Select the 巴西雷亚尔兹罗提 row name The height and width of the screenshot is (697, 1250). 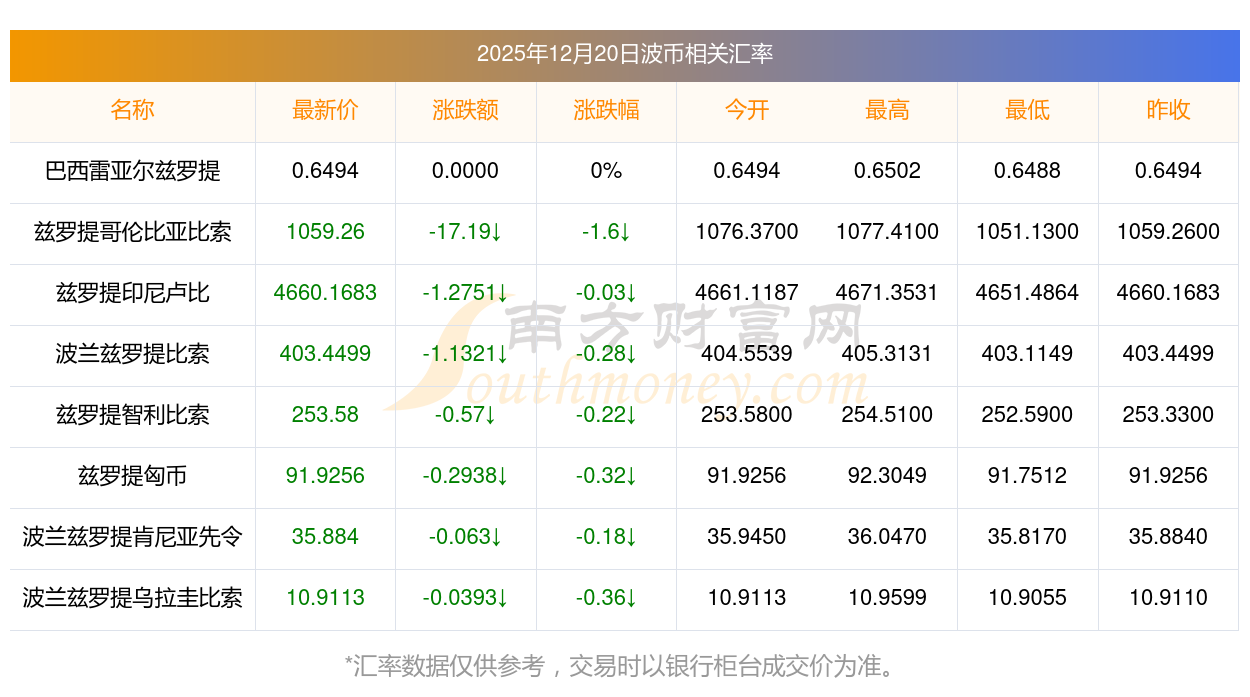tap(132, 171)
